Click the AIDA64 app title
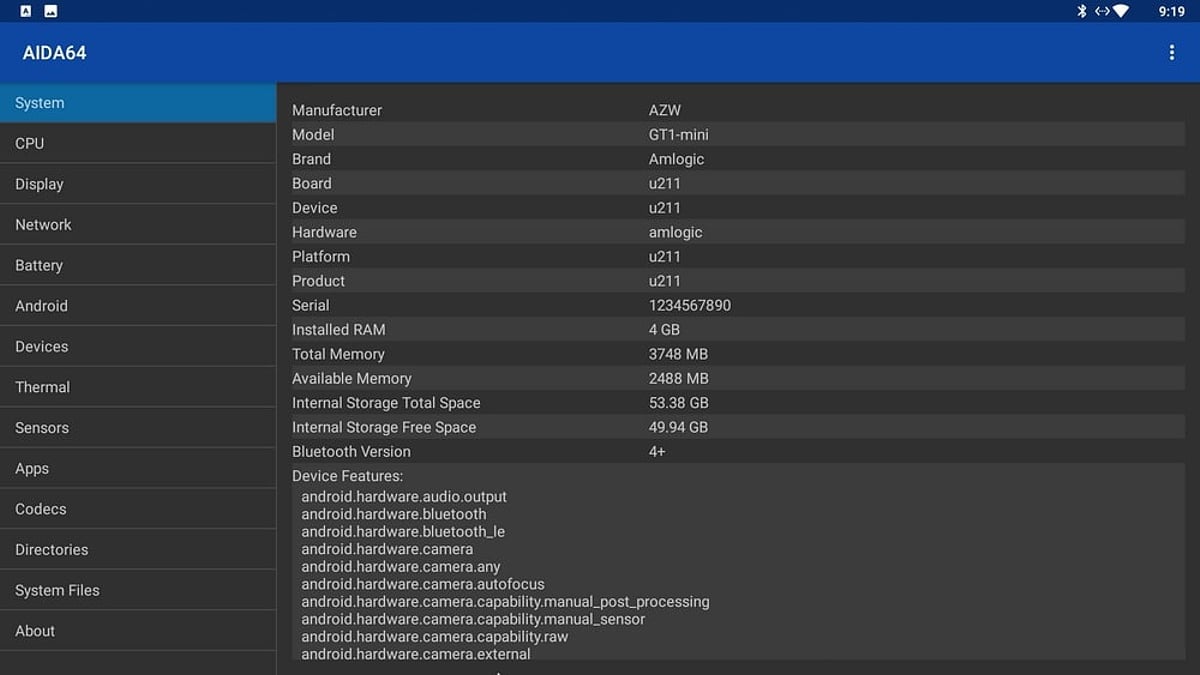1200x675 pixels. click(55, 53)
